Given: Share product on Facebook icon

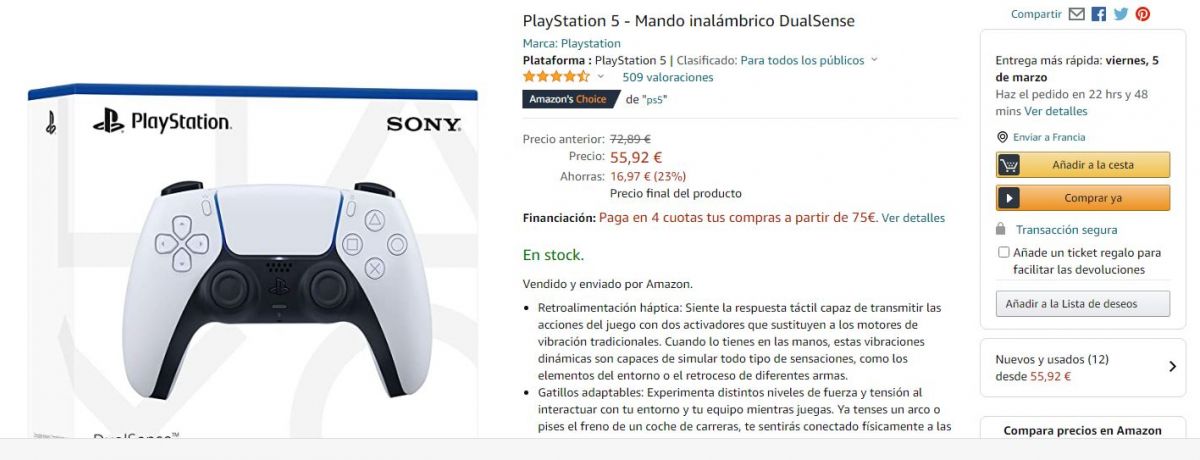Looking at the screenshot, I should tap(1098, 14).
